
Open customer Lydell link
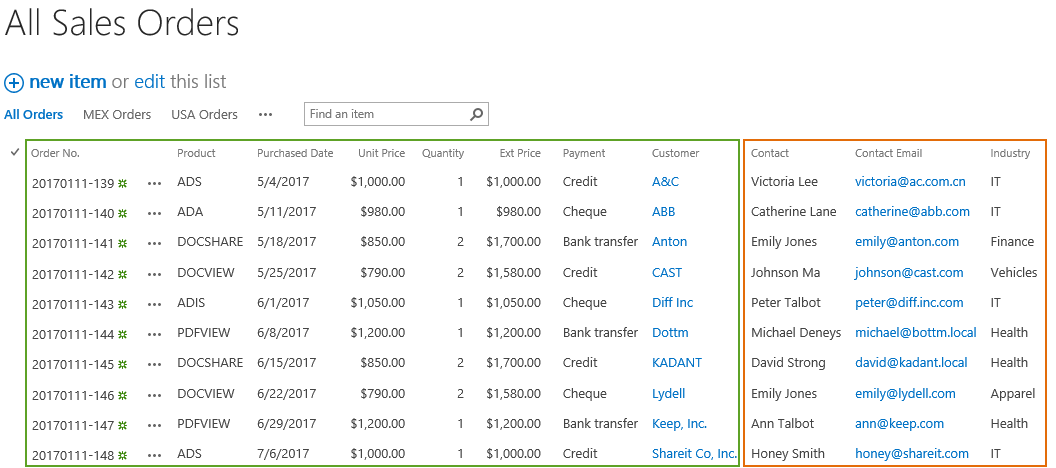point(669,394)
